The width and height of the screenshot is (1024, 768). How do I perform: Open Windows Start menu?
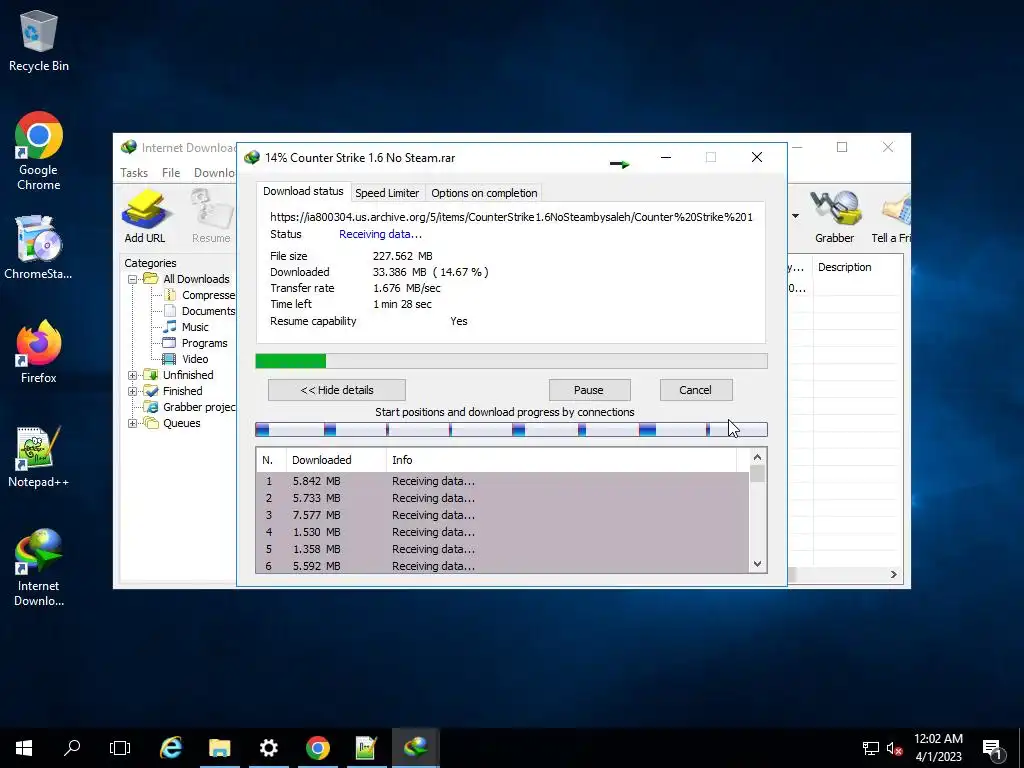[24, 748]
